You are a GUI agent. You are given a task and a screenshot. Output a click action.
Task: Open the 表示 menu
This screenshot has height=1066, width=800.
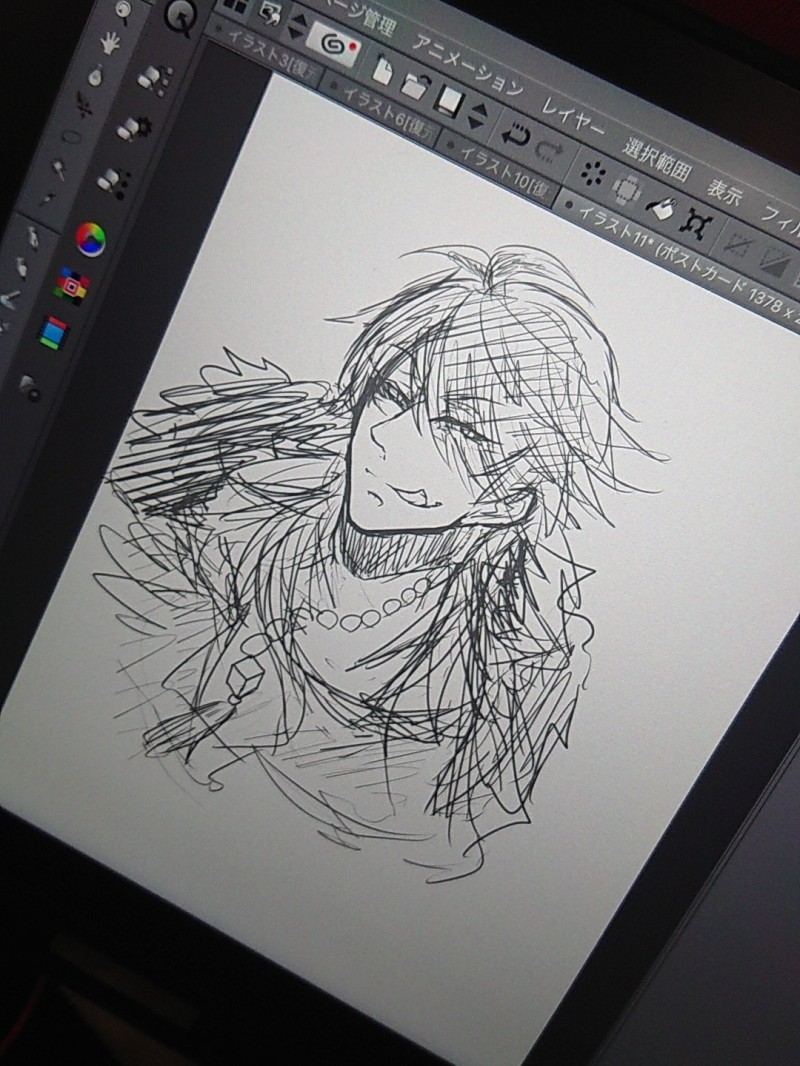coord(725,194)
